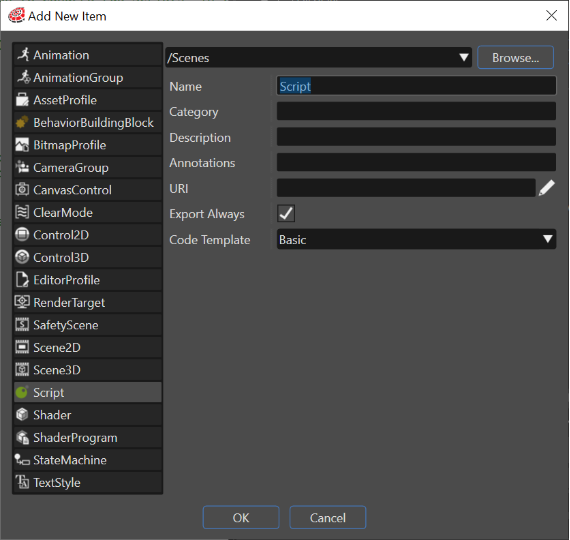Select Animation item type
This screenshot has height=540, width=570.
[88, 55]
